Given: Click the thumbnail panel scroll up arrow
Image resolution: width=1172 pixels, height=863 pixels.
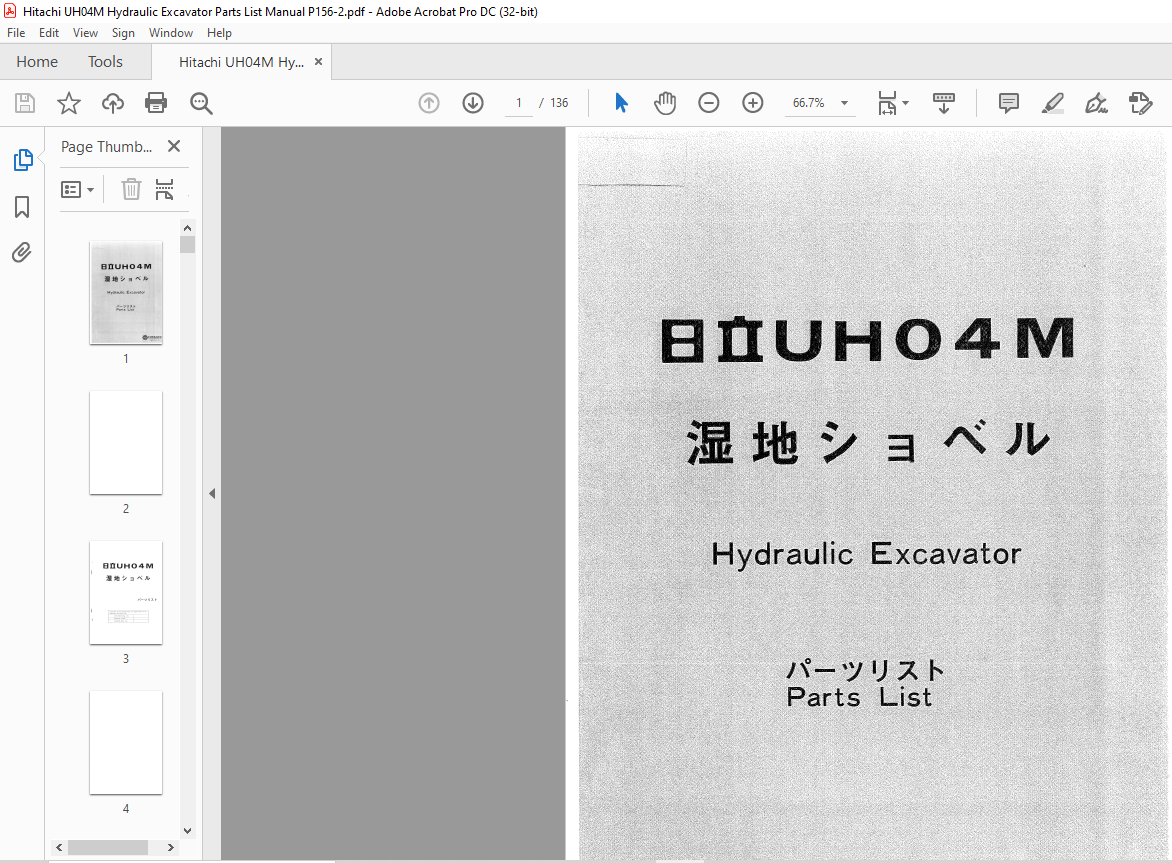Looking at the screenshot, I should [x=188, y=228].
